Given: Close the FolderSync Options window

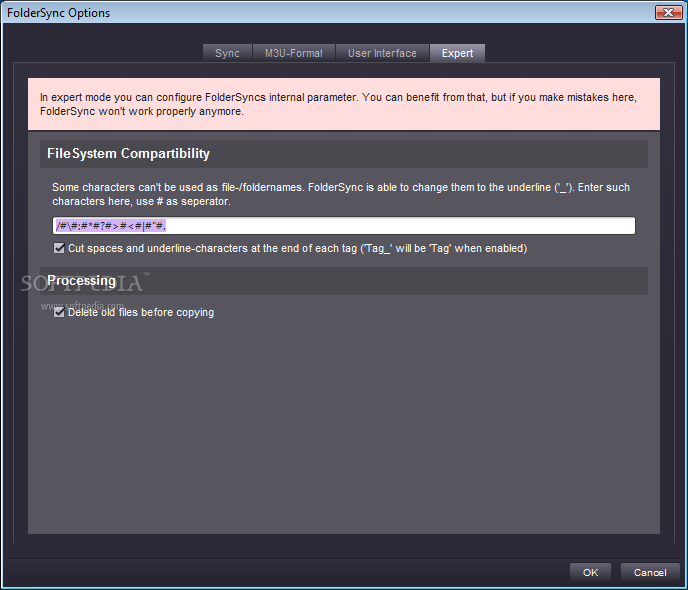Looking at the screenshot, I should (x=668, y=12).
